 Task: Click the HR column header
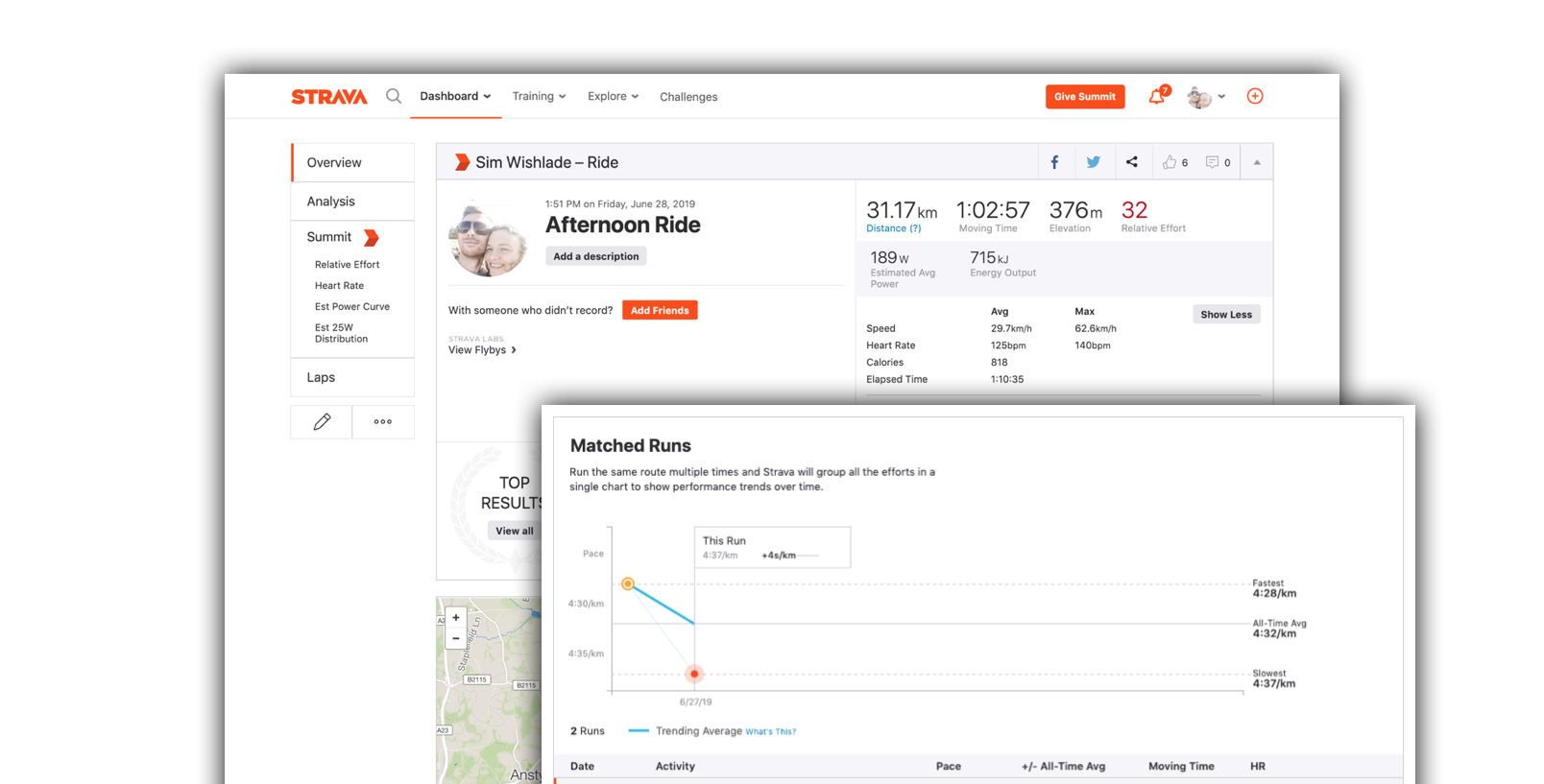(x=1258, y=767)
